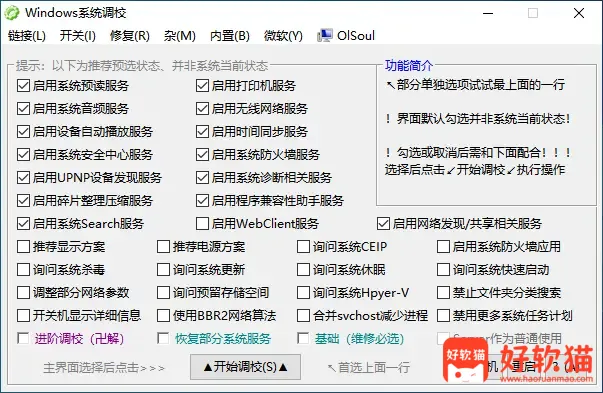This screenshot has height=393, width=603.
Task: Click hint text 主界面选择后点击>>>
Action: (104, 368)
